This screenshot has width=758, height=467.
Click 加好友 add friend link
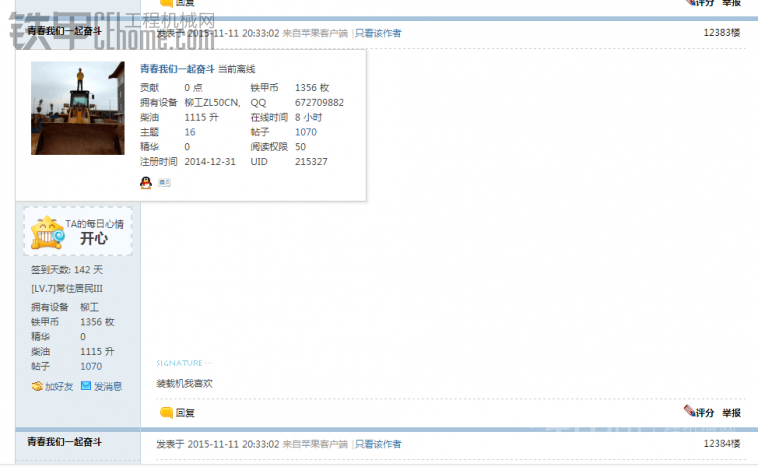(x=59, y=386)
